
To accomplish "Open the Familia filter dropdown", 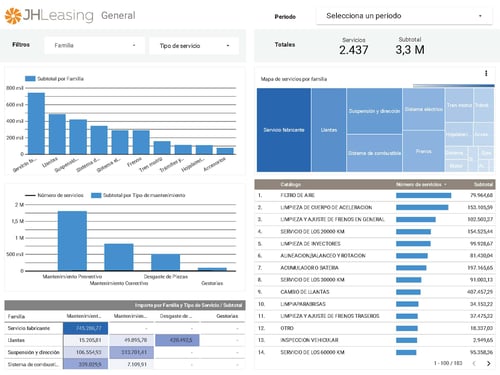I will coord(95,45).
